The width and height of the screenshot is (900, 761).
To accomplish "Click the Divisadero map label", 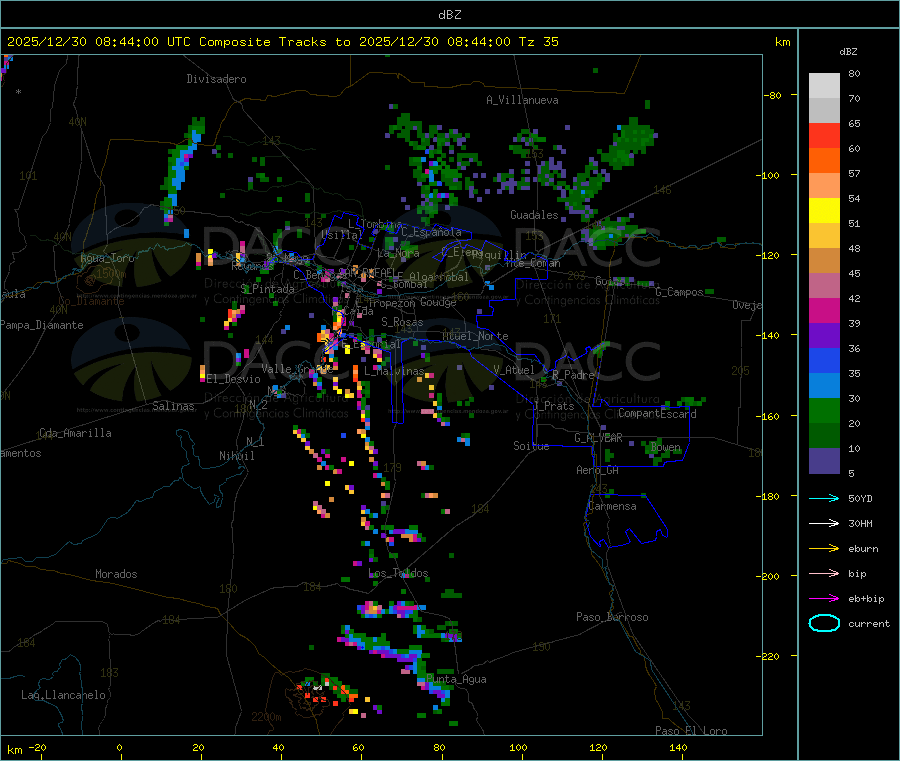I will [216, 79].
